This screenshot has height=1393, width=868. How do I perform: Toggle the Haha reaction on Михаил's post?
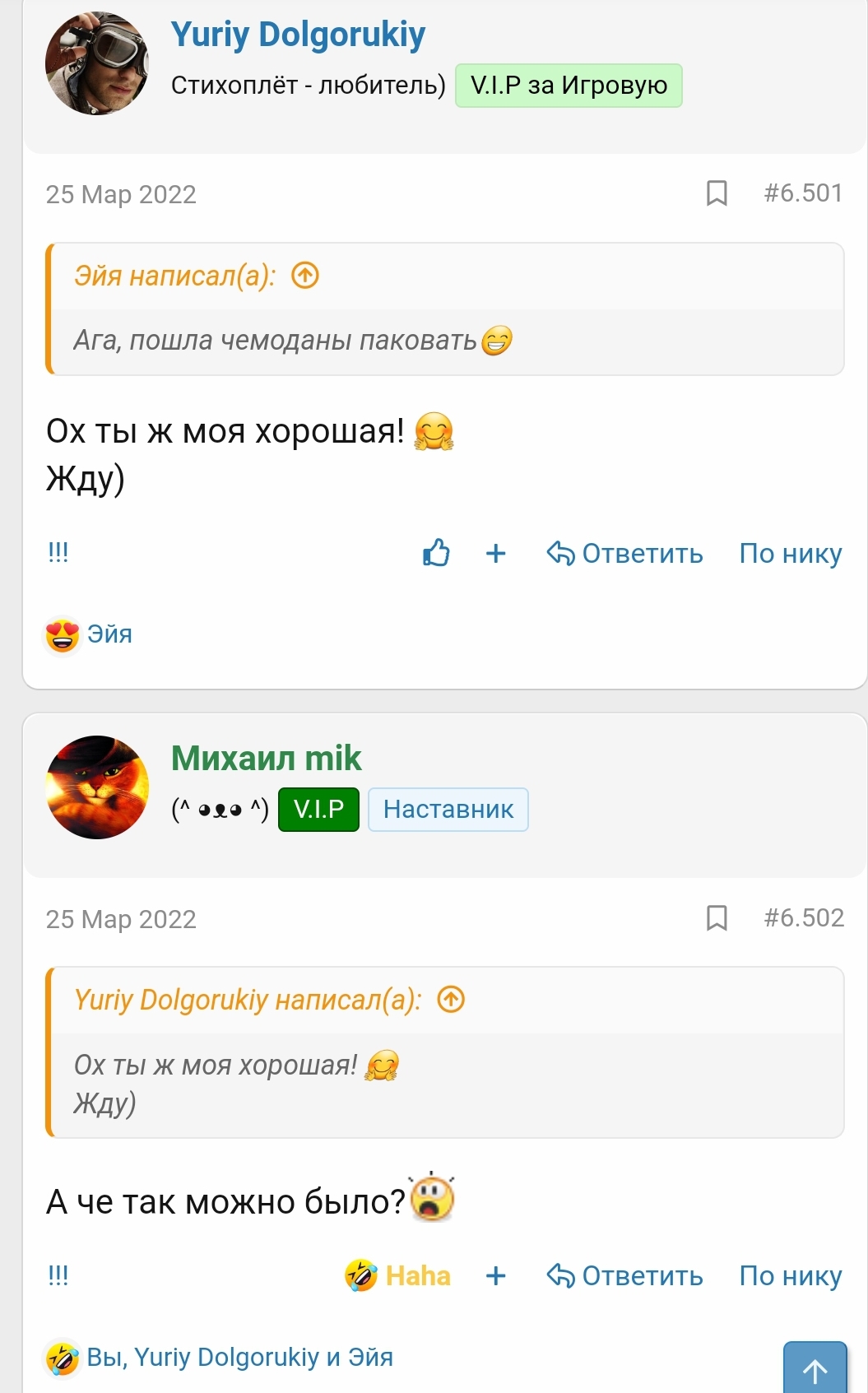[398, 1275]
